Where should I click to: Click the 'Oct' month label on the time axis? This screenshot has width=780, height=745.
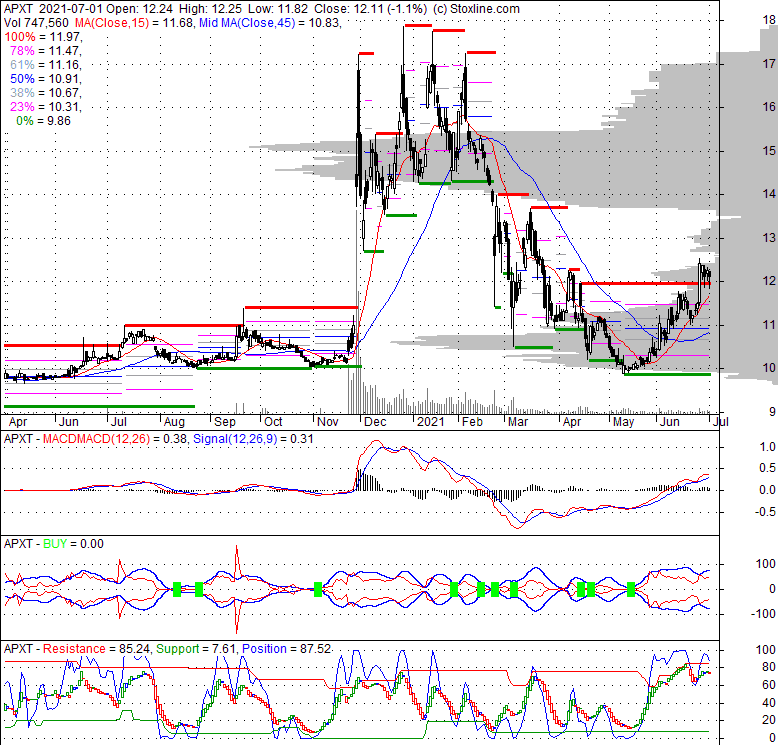point(273,422)
